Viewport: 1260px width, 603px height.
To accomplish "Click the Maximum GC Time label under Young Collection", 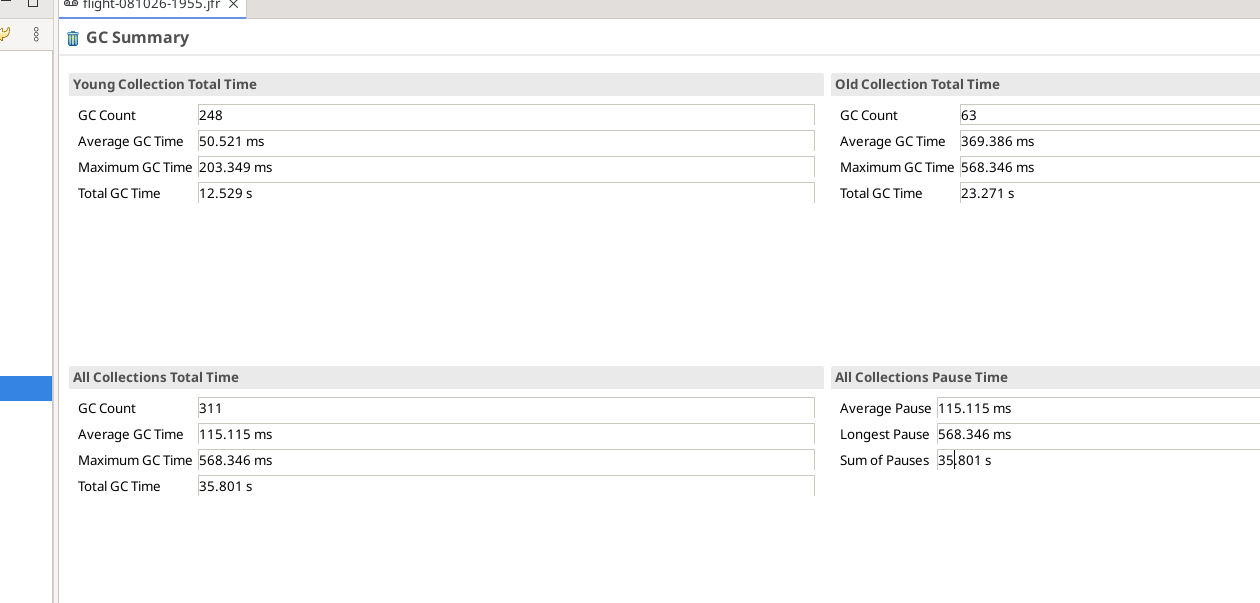I will pyautogui.click(x=135, y=167).
